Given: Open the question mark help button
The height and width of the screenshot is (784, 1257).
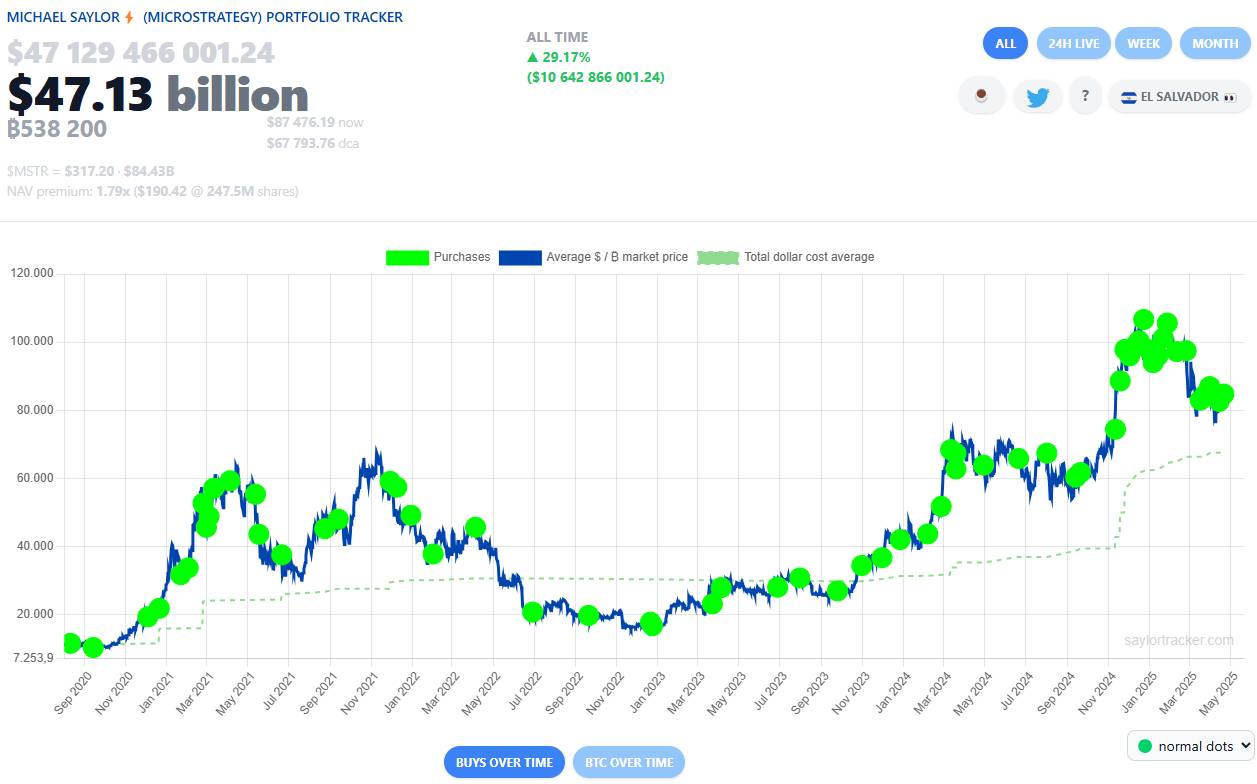Looking at the screenshot, I should point(1085,97).
